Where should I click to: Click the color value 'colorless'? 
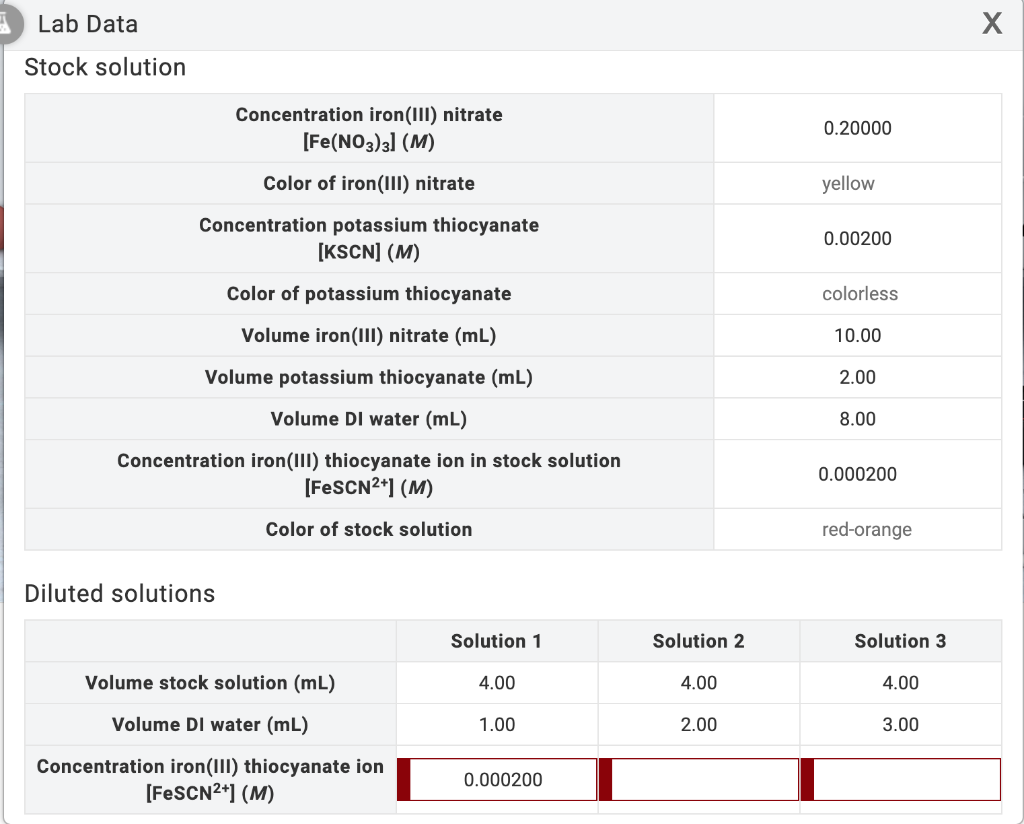coord(859,294)
